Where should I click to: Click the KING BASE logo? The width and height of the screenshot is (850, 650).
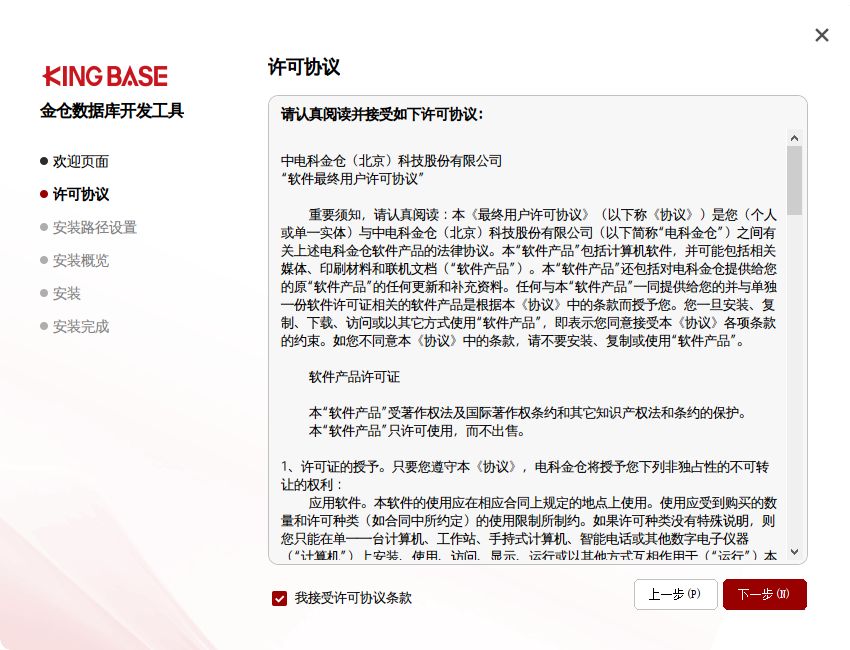105,76
